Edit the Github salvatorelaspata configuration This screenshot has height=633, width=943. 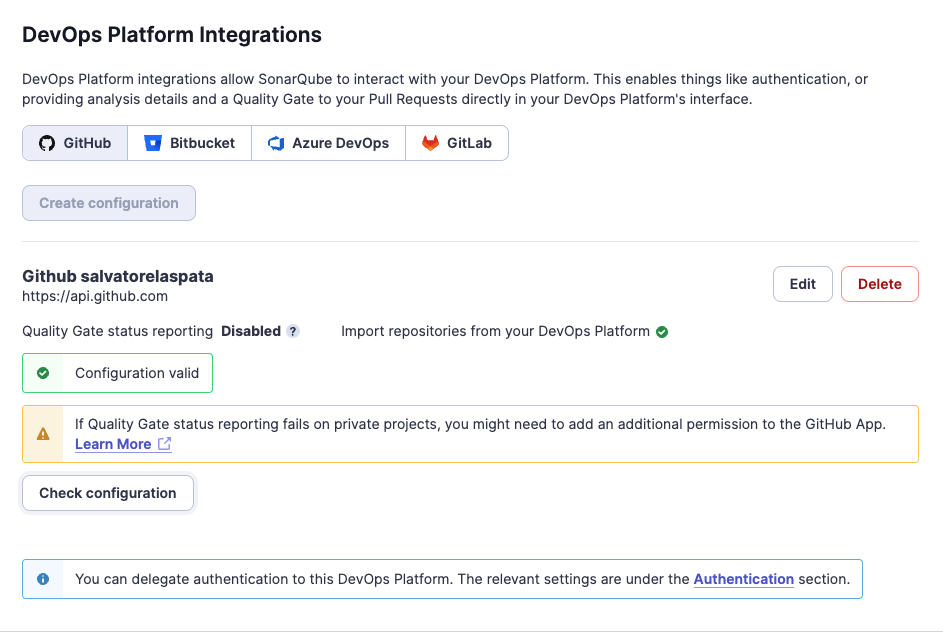(x=802, y=284)
